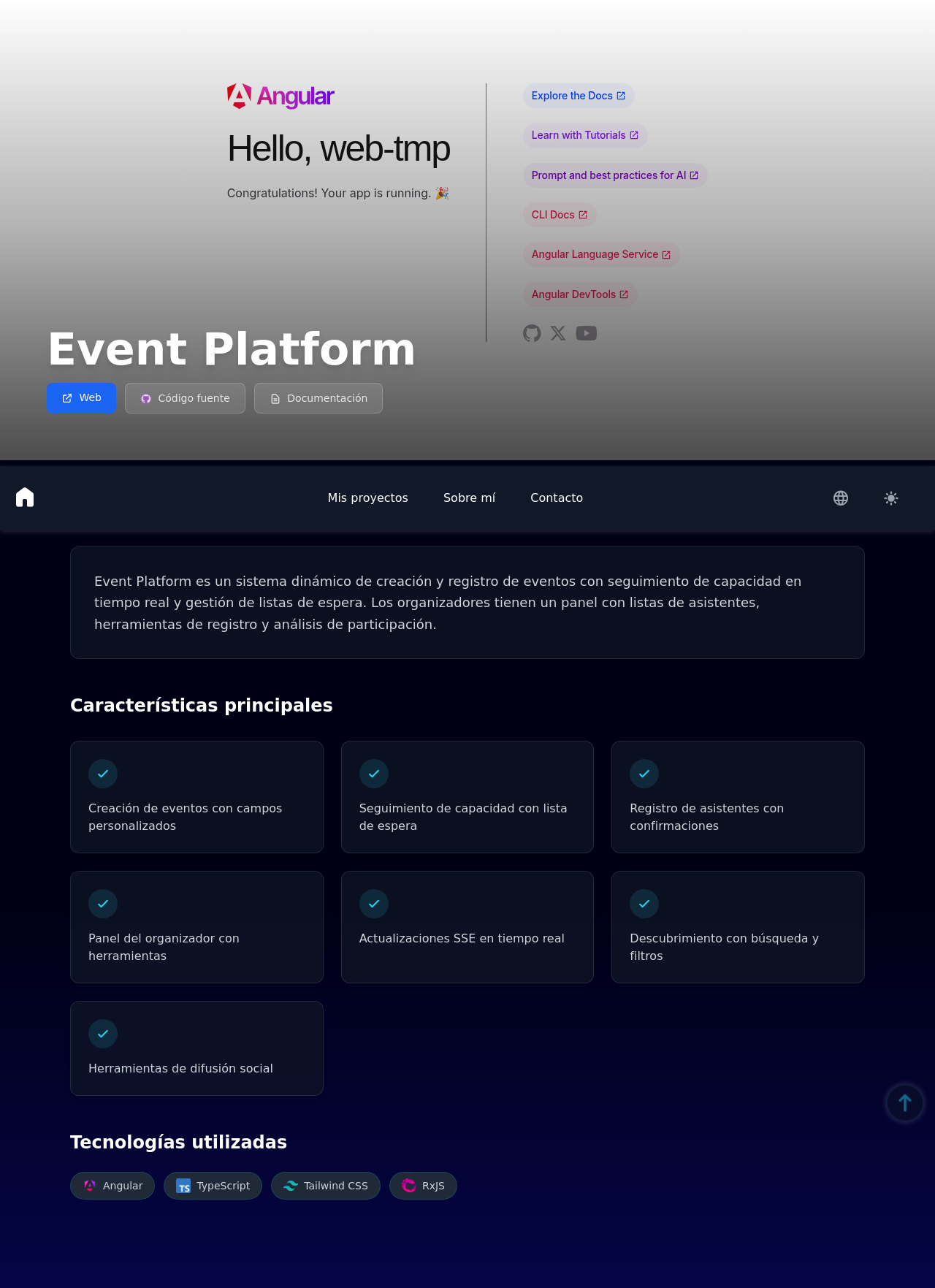935x1288 pixels.
Task: Open Angular Language Service link
Action: pos(601,254)
